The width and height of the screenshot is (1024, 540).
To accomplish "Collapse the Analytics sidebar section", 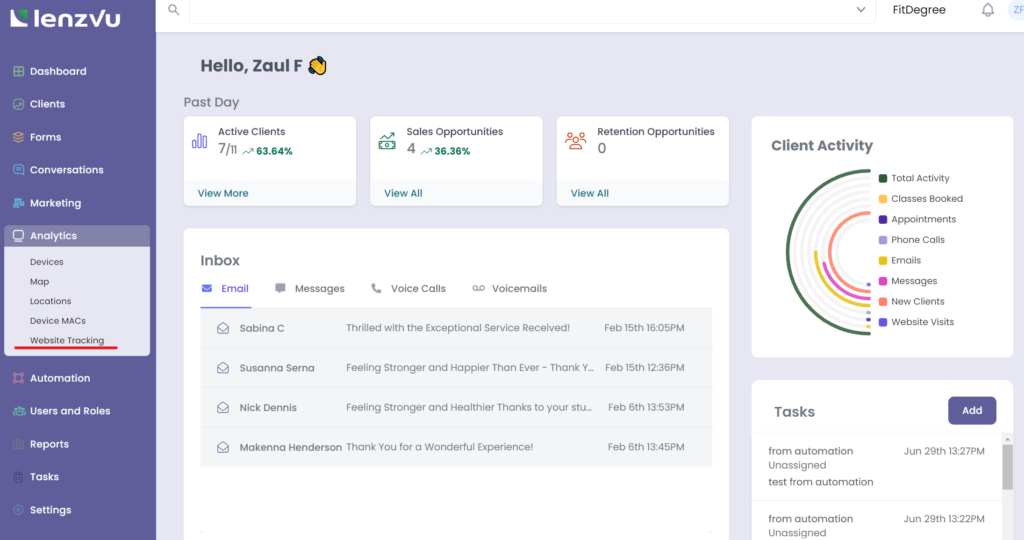I will pos(54,236).
